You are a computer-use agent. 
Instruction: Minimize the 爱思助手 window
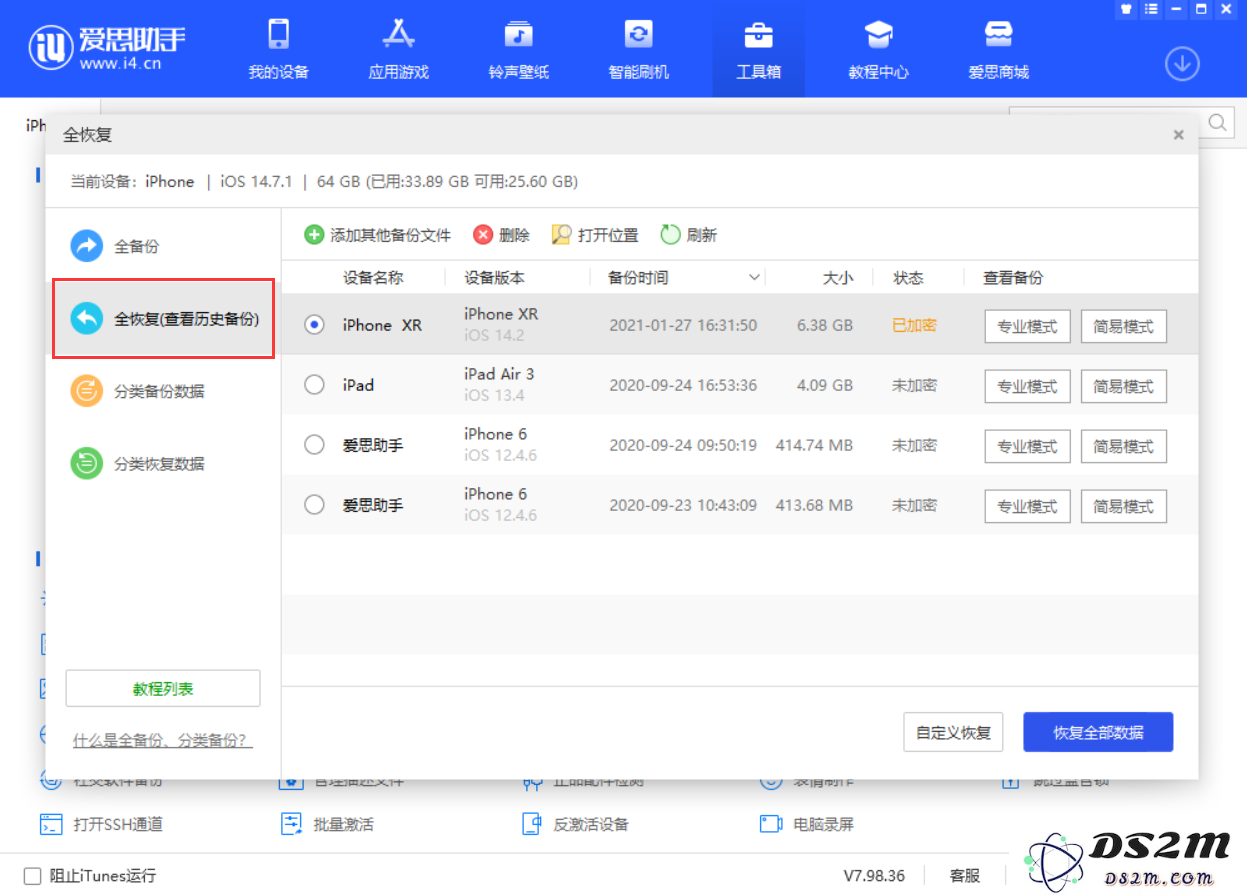click(x=1175, y=9)
